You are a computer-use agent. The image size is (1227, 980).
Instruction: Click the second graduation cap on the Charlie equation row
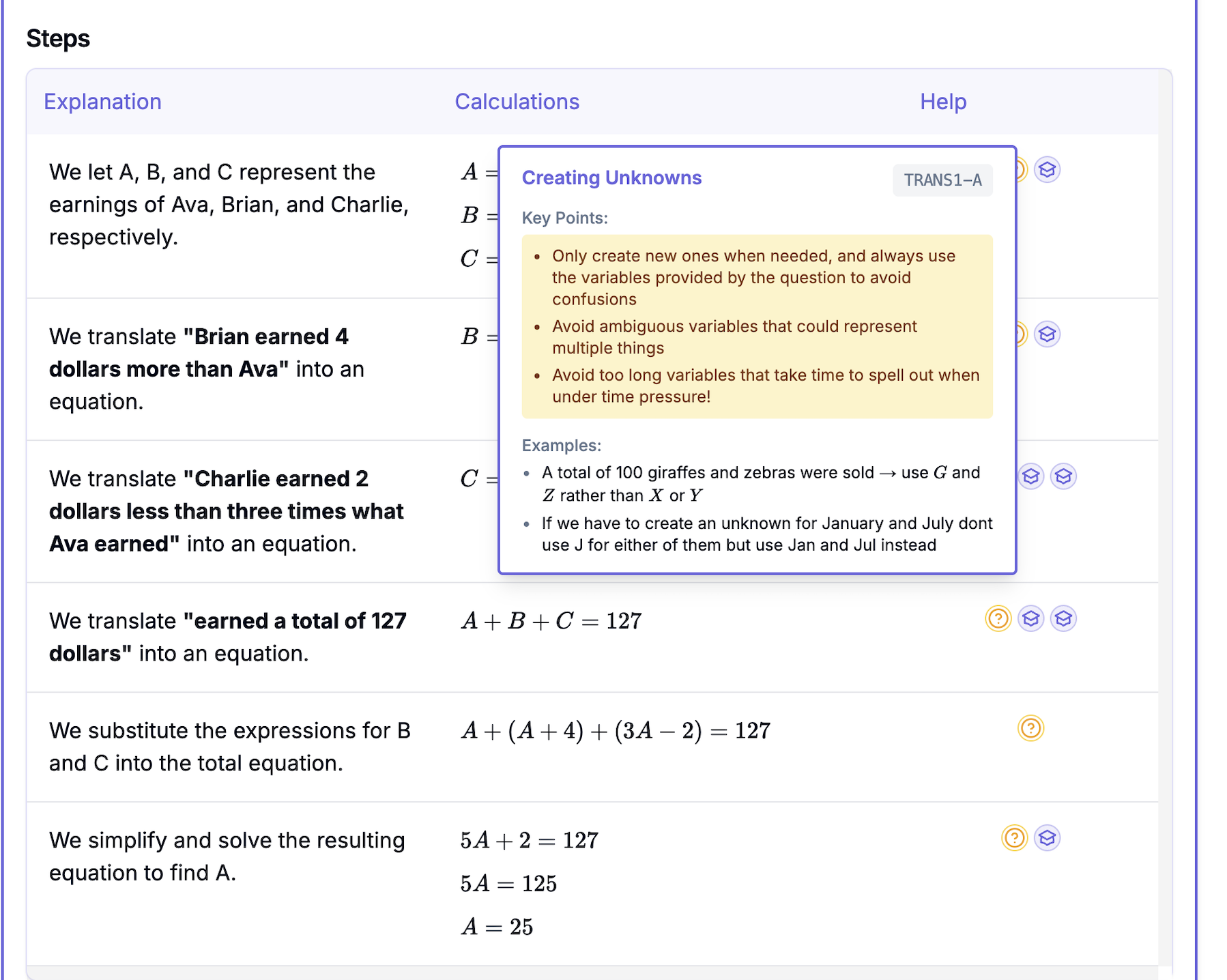1064,477
